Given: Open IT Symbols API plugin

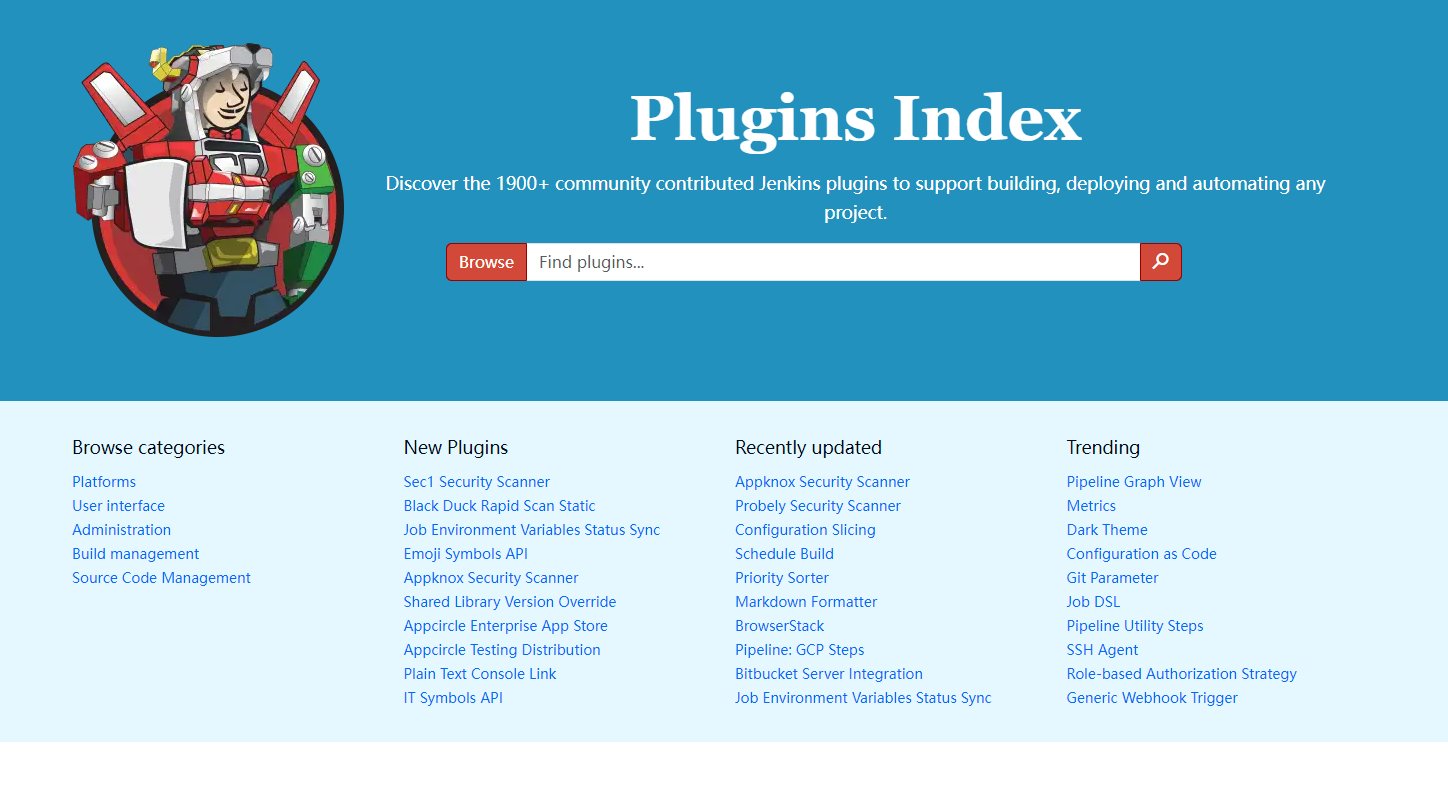Looking at the screenshot, I should (453, 698).
